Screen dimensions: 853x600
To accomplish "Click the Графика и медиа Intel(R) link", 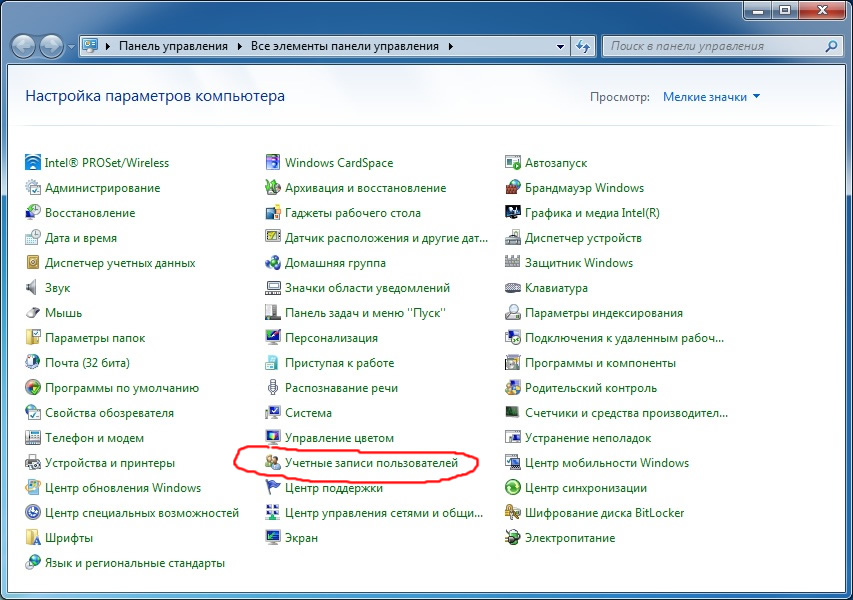I will coord(592,213).
